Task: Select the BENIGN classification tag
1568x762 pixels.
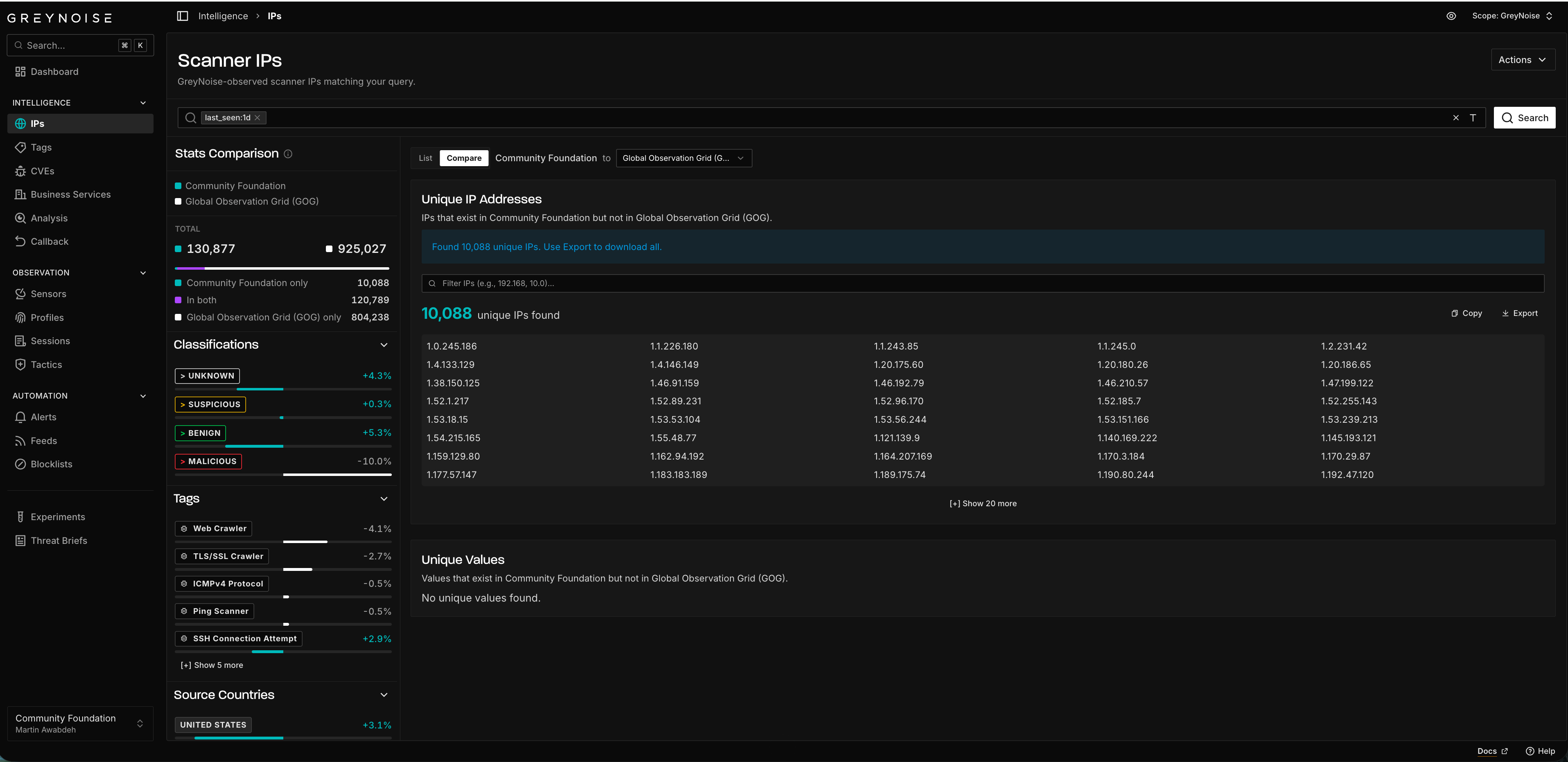Action: (200, 433)
